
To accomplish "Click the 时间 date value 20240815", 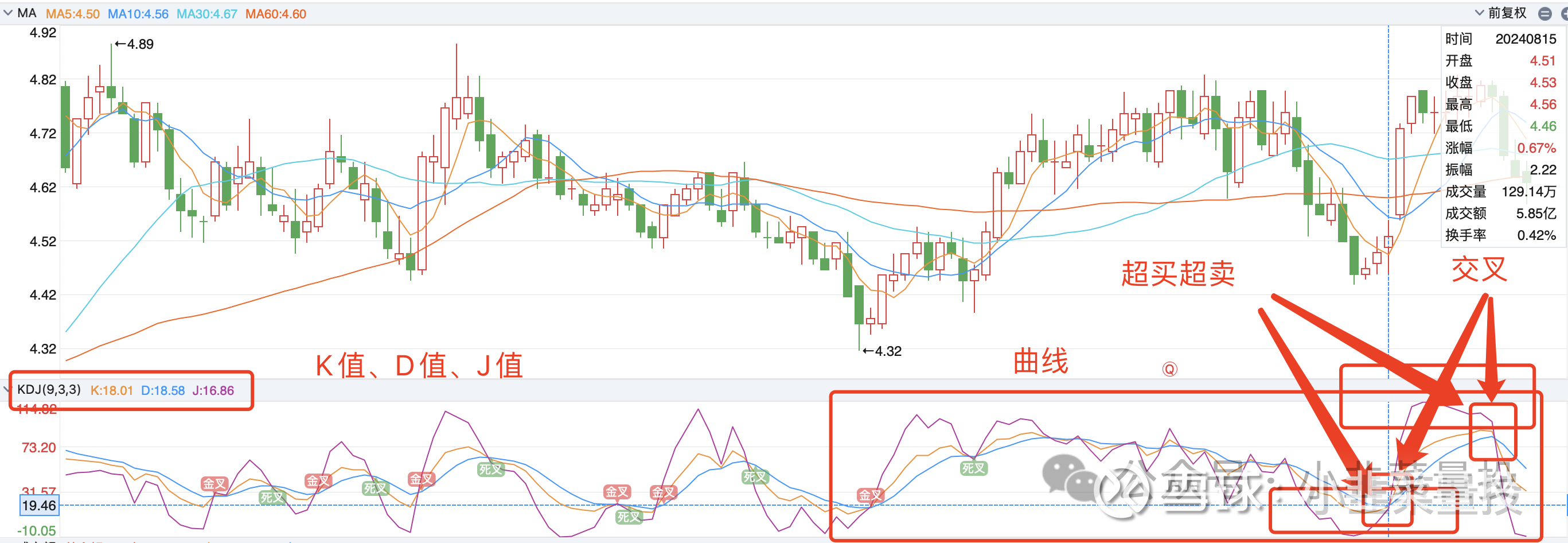I will (x=1526, y=39).
